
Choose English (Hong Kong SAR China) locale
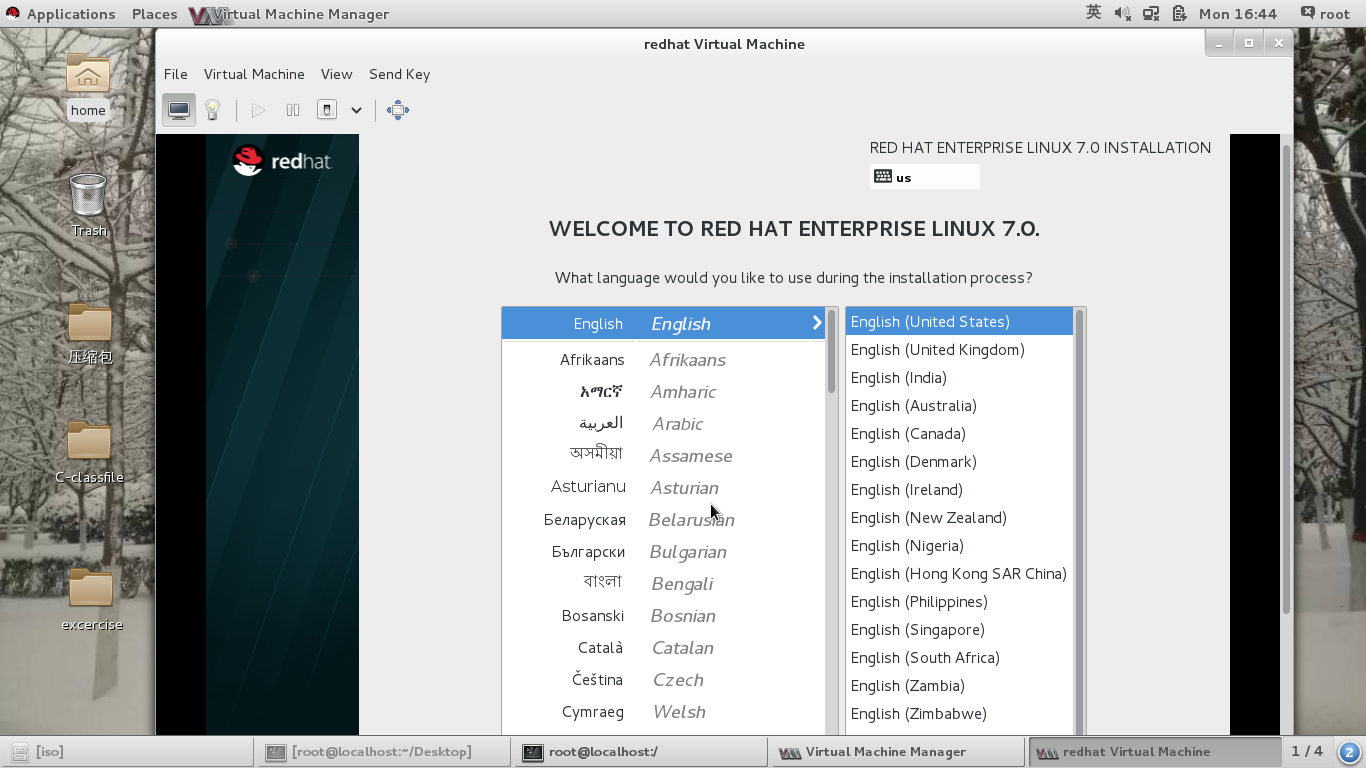pos(959,573)
